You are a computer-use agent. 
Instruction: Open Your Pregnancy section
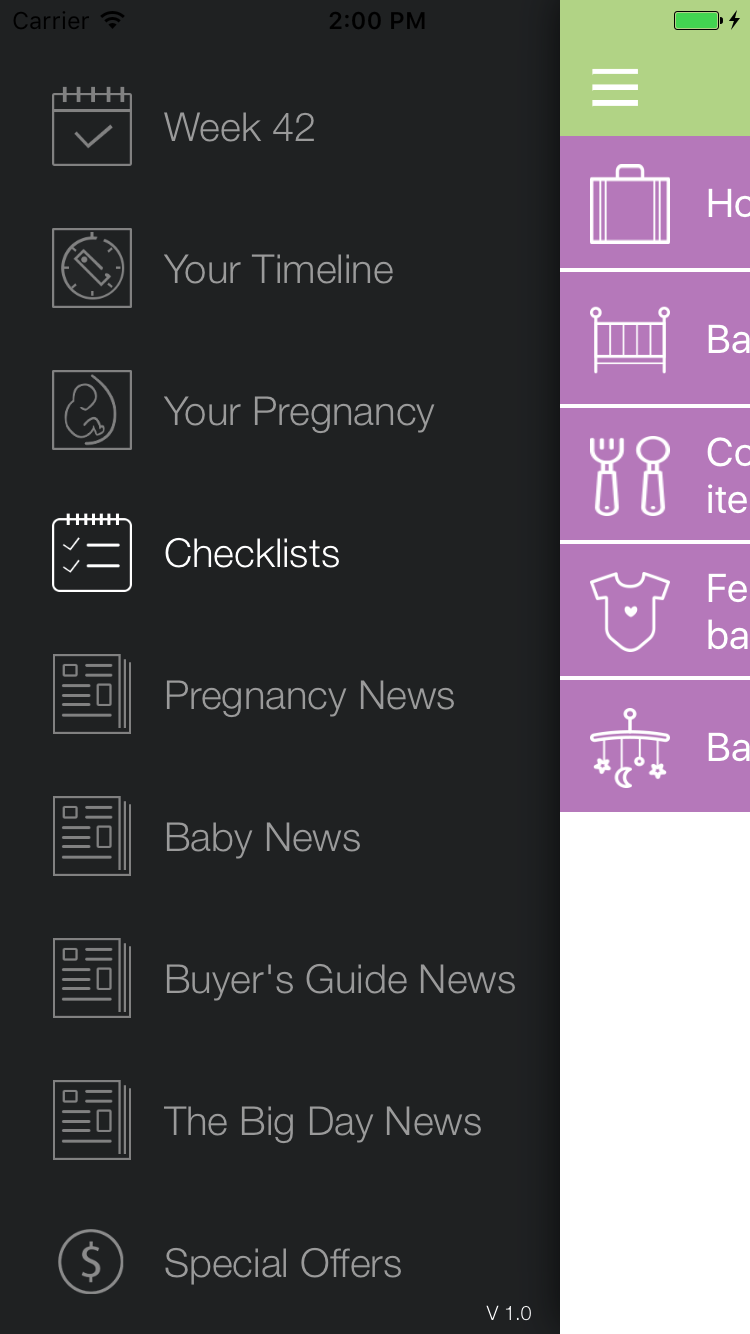pyautogui.click(x=299, y=412)
